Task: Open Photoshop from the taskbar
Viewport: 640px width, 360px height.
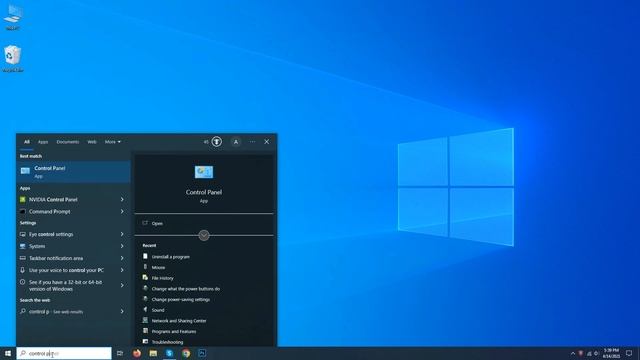Action: click(x=202, y=353)
